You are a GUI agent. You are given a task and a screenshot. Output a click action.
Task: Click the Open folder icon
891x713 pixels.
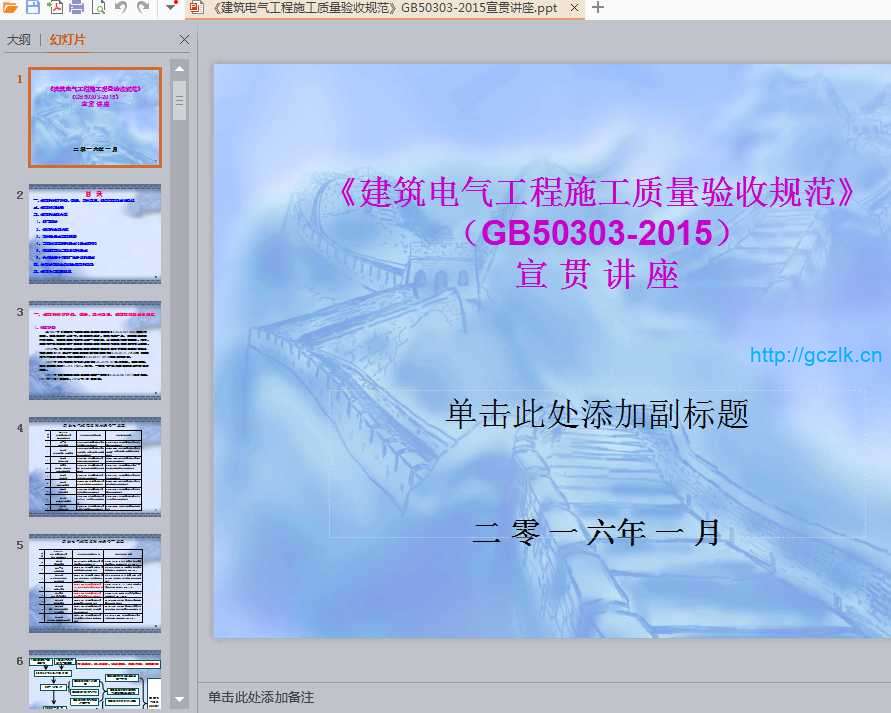tap(10, 8)
